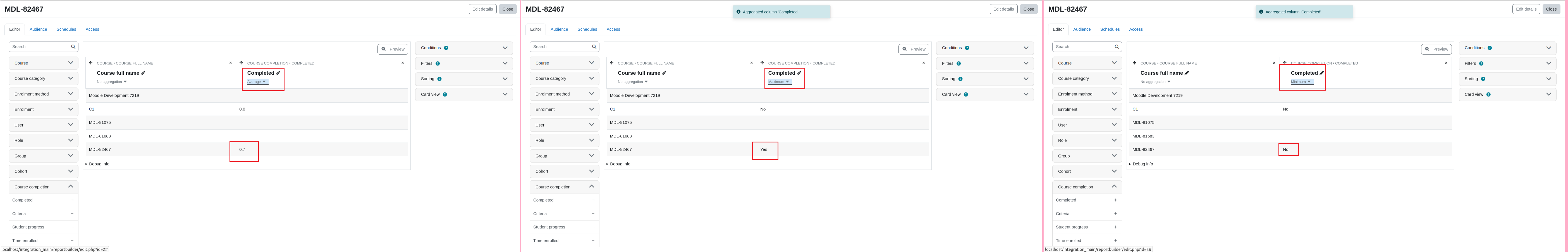Click Conditions help icon in the Minimum-aggregation screenshot

tap(1490, 48)
